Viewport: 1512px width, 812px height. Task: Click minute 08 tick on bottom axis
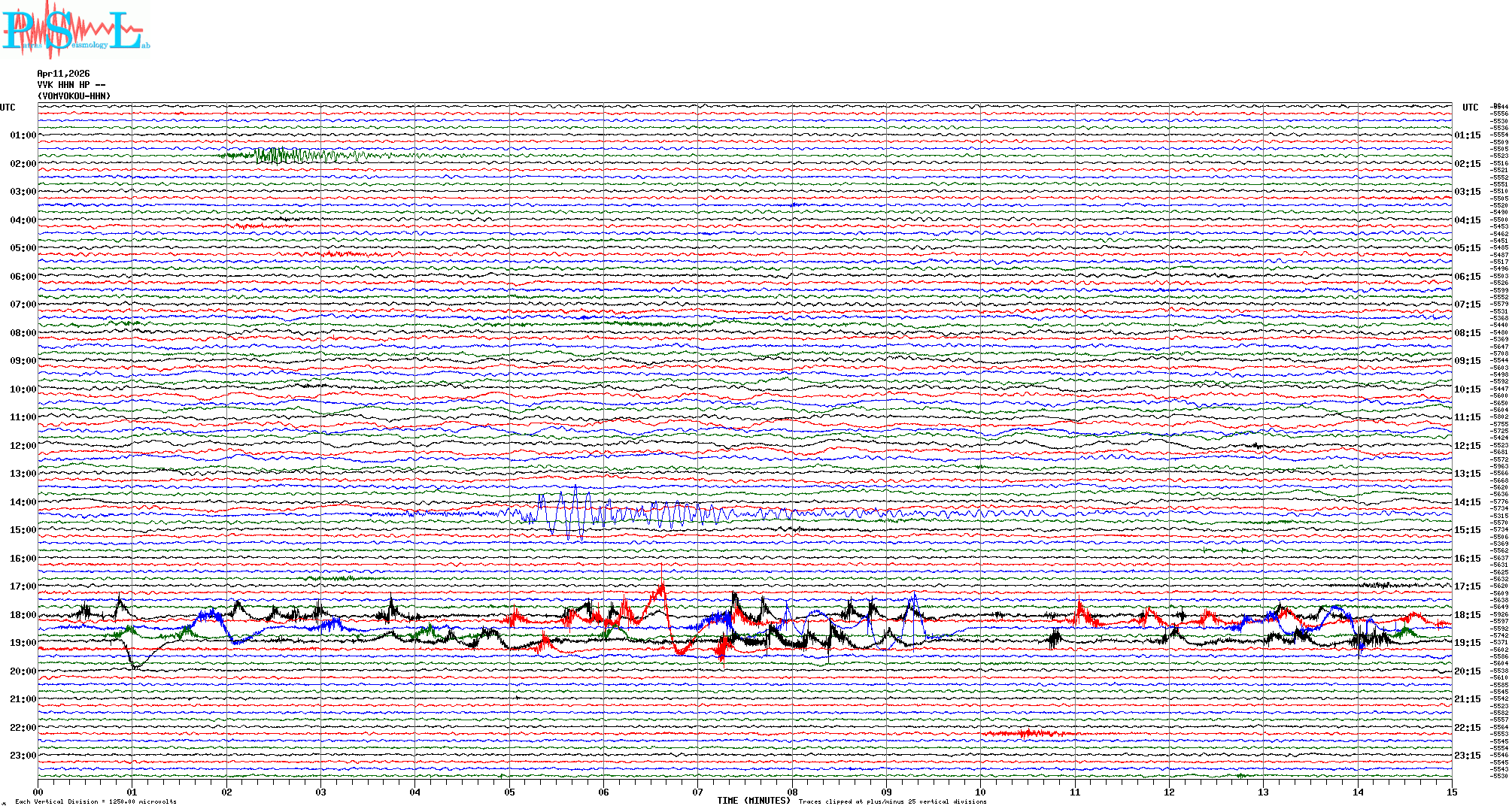[x=792, y=792]
